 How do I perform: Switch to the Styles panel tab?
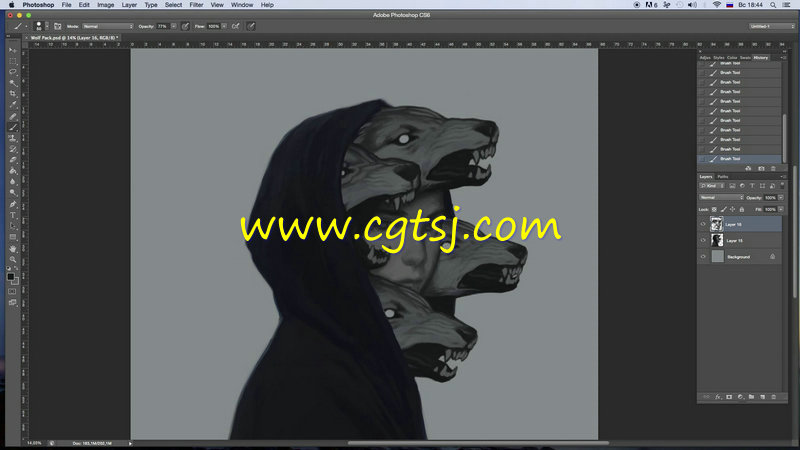click(719, 58)
